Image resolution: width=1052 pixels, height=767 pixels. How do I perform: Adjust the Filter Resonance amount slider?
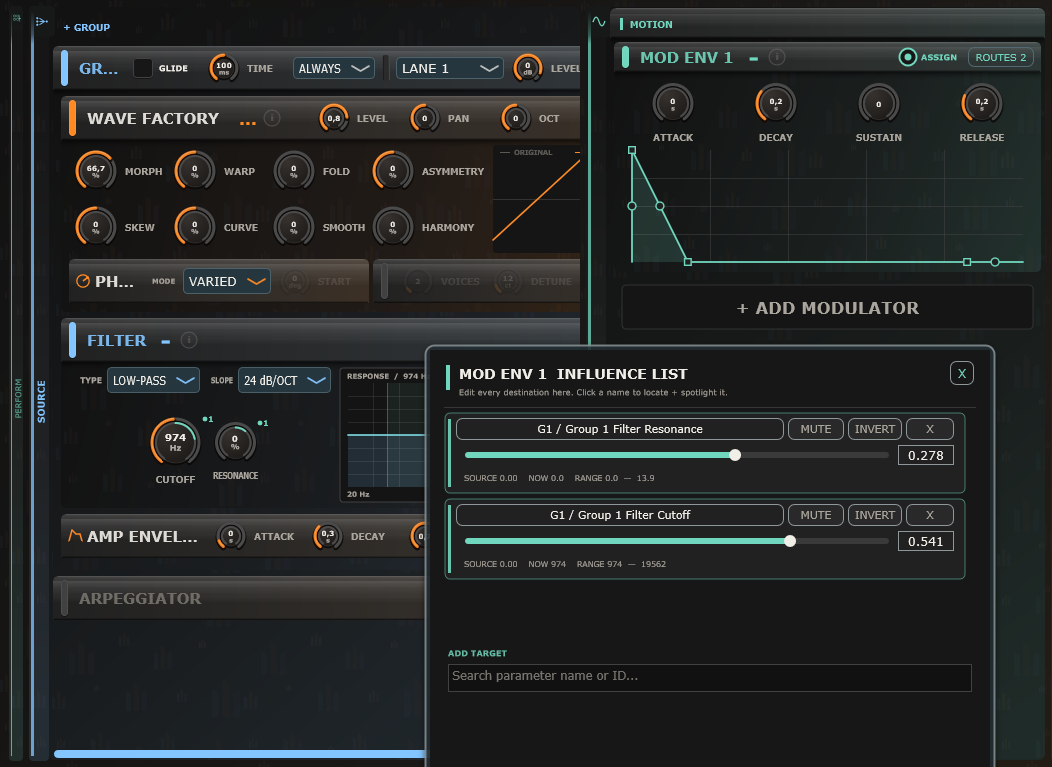676,455
